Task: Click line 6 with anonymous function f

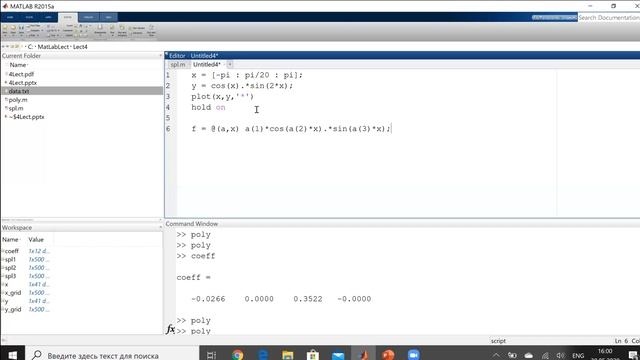Action: point(291,129)
